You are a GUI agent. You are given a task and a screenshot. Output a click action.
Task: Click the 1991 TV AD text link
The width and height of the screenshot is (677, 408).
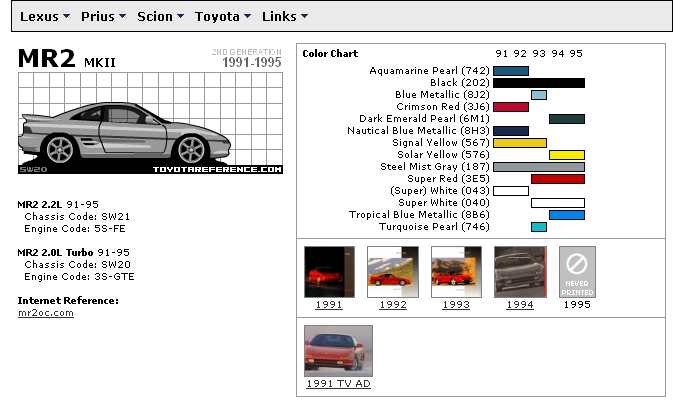tap(338, 383)
